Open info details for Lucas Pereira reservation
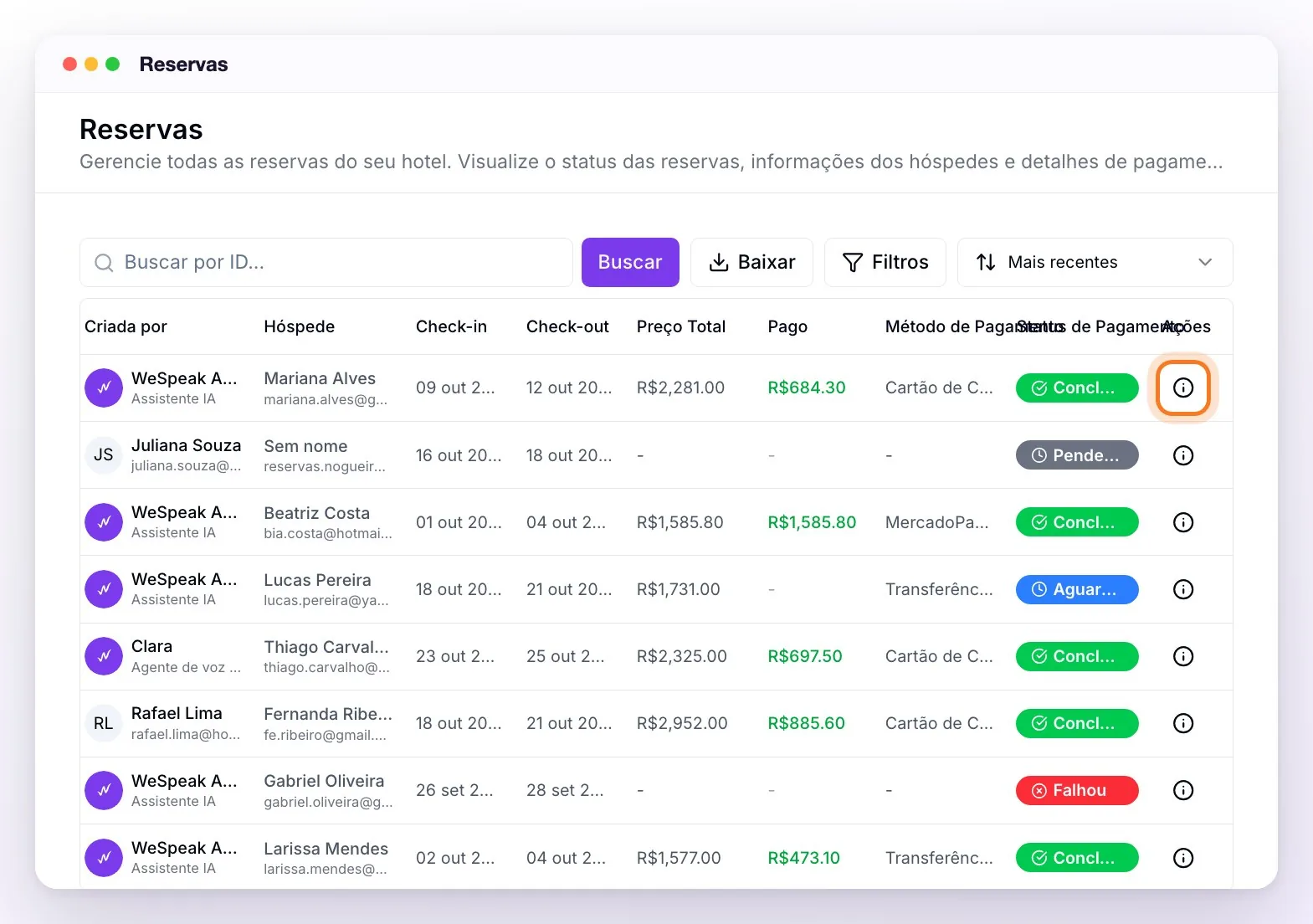 (1182, 589)
